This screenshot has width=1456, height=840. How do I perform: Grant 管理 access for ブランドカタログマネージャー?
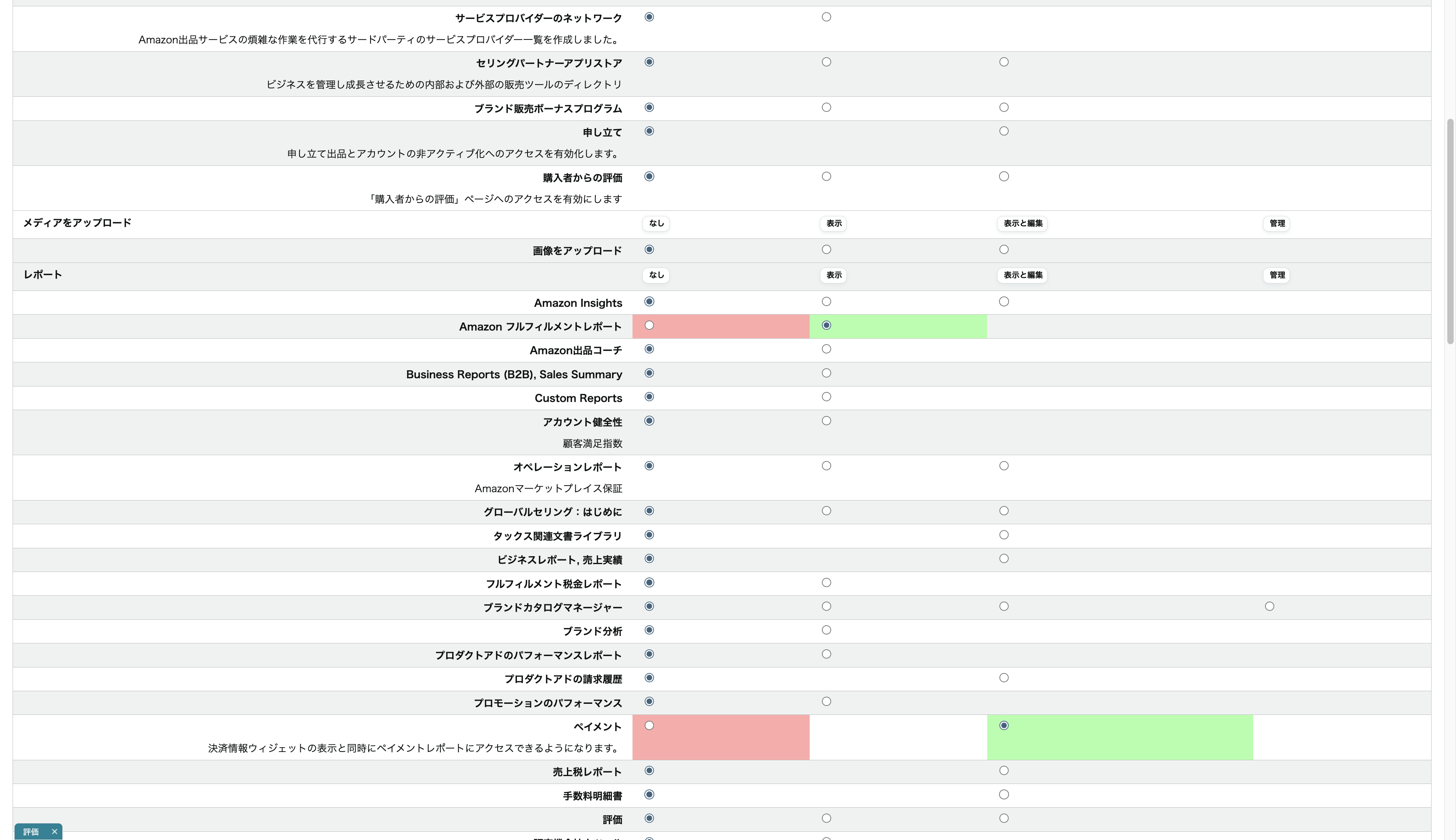(1269, 606)
